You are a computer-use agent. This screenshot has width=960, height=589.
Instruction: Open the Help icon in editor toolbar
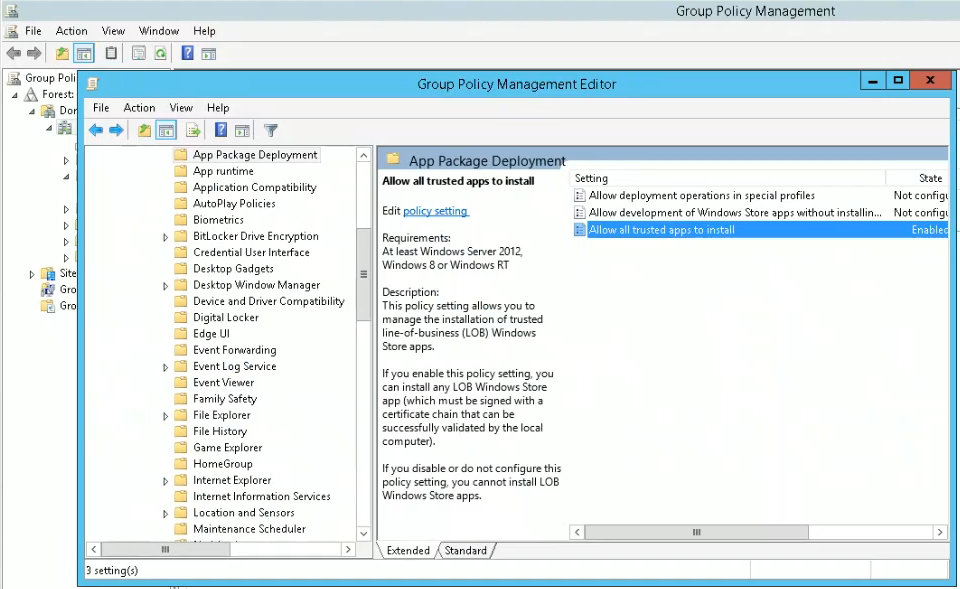click(221, 130)
